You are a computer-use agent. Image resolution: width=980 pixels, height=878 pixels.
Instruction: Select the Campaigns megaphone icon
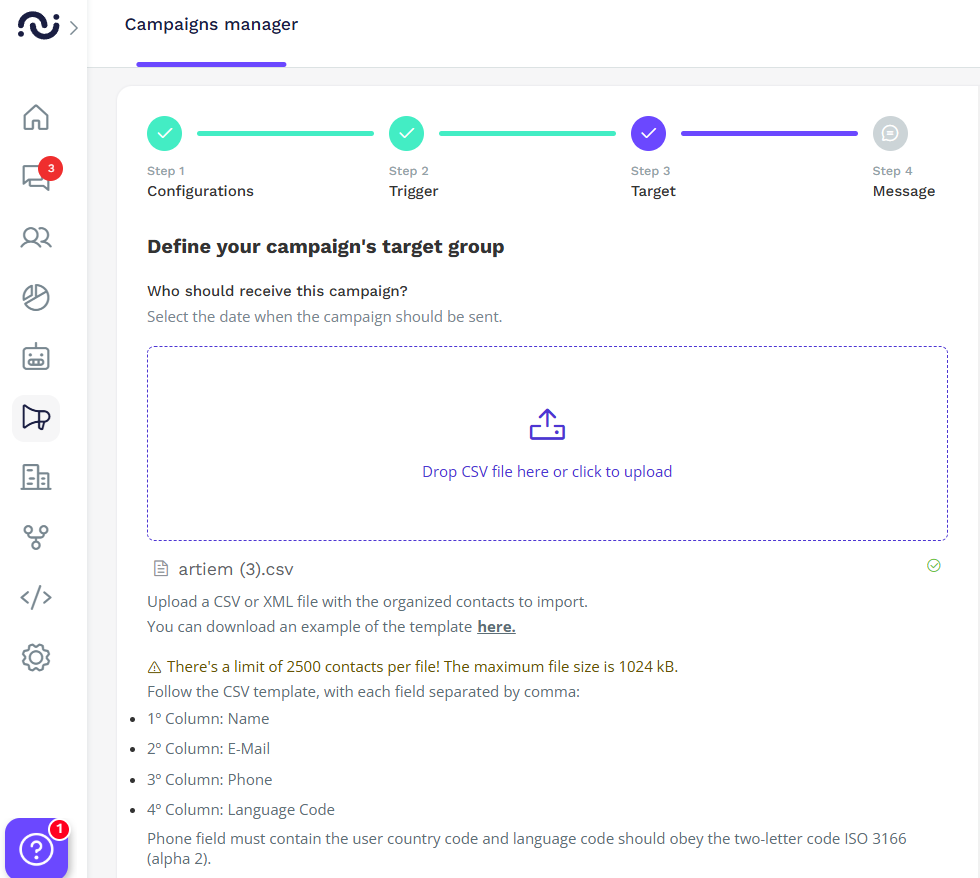[36, 418]
